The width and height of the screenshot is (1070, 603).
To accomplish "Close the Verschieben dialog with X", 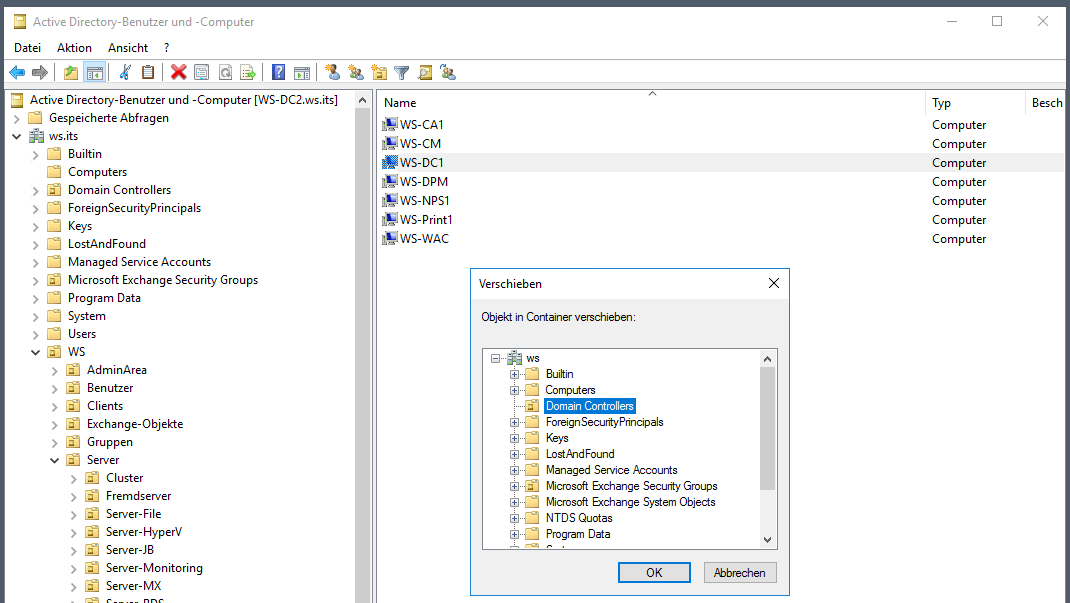I will click(774, 283).
